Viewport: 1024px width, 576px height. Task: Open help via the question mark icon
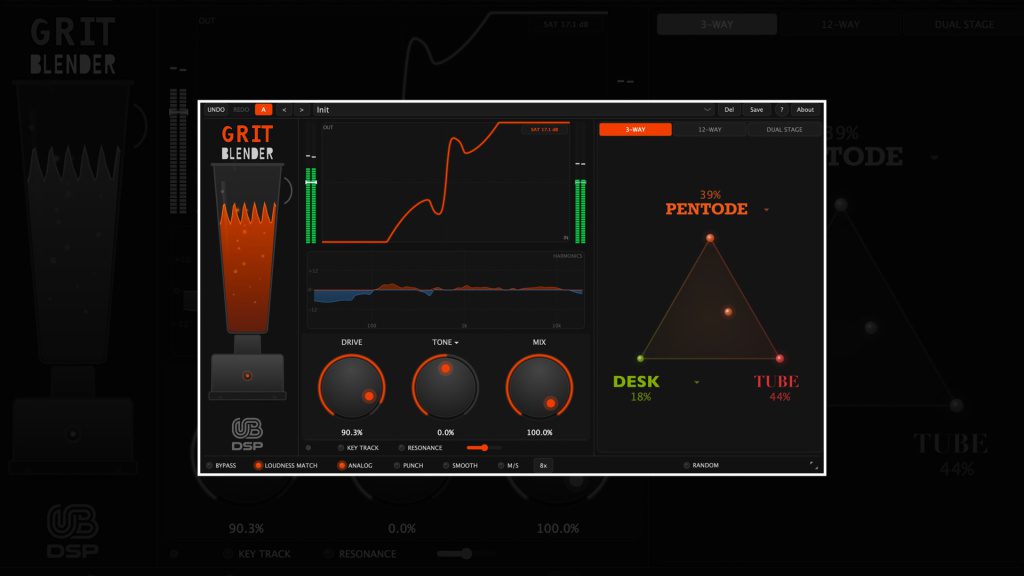click(781, 110)
